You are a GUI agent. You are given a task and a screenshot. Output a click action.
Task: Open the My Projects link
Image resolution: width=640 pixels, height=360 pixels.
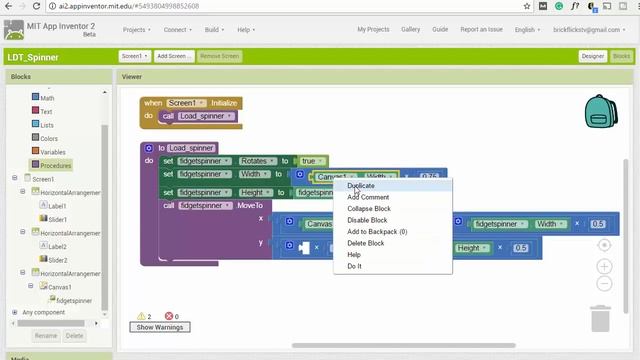[x=373, y=29]
